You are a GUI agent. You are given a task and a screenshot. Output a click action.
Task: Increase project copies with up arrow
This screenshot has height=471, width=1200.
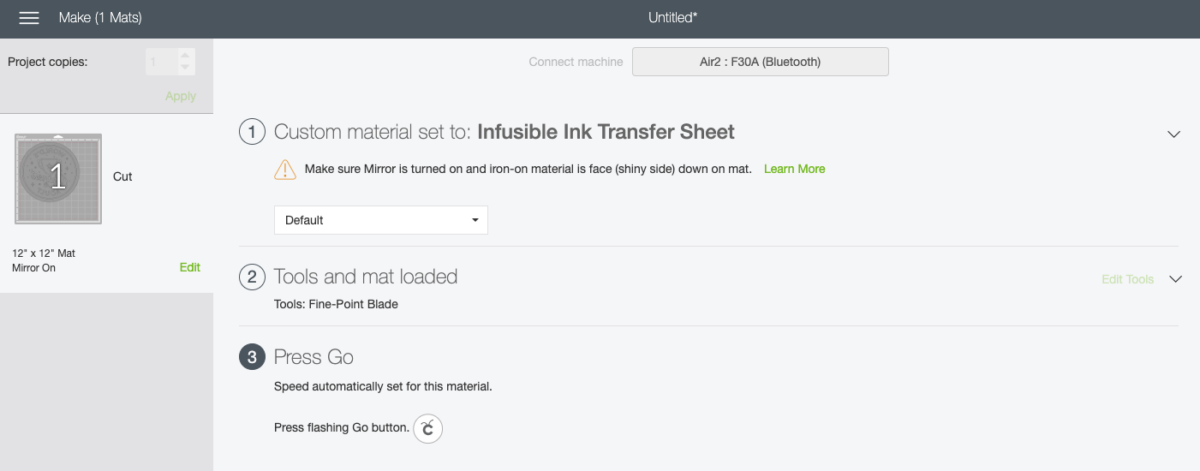click(184, 56)
